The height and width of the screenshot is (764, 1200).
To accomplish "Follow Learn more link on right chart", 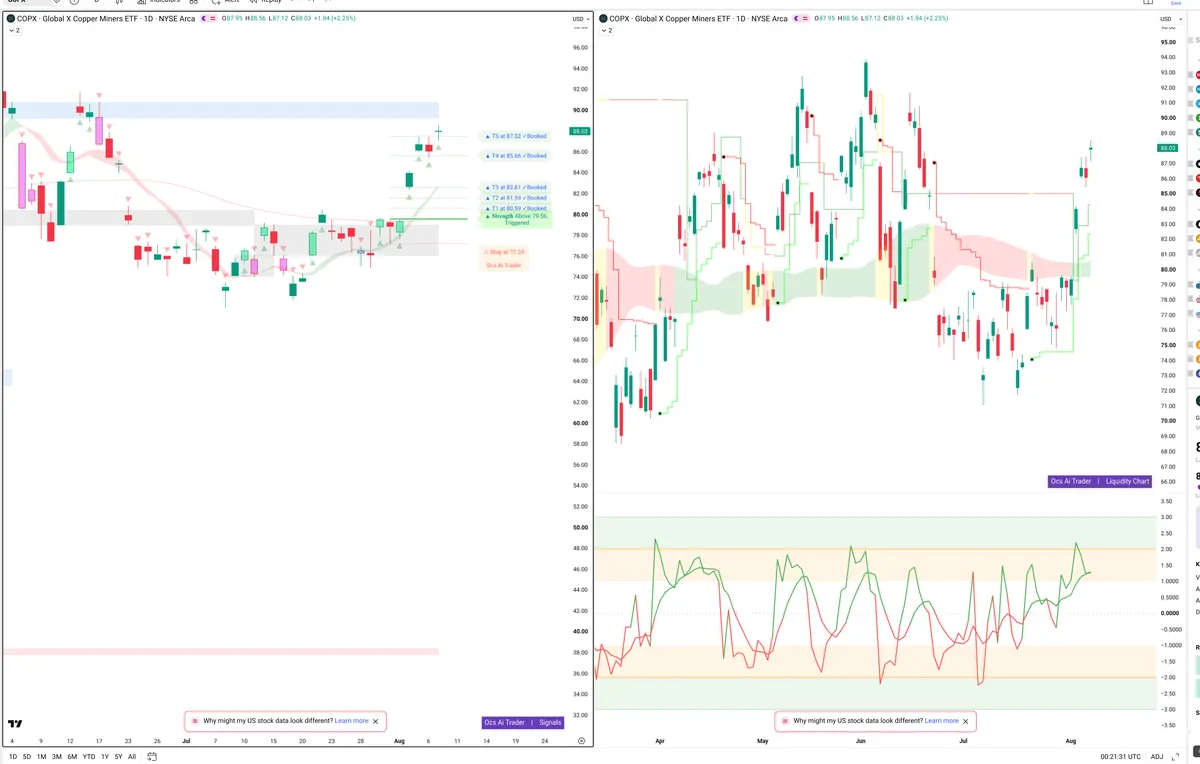I will pyautogui.click(x=941, y=721).
